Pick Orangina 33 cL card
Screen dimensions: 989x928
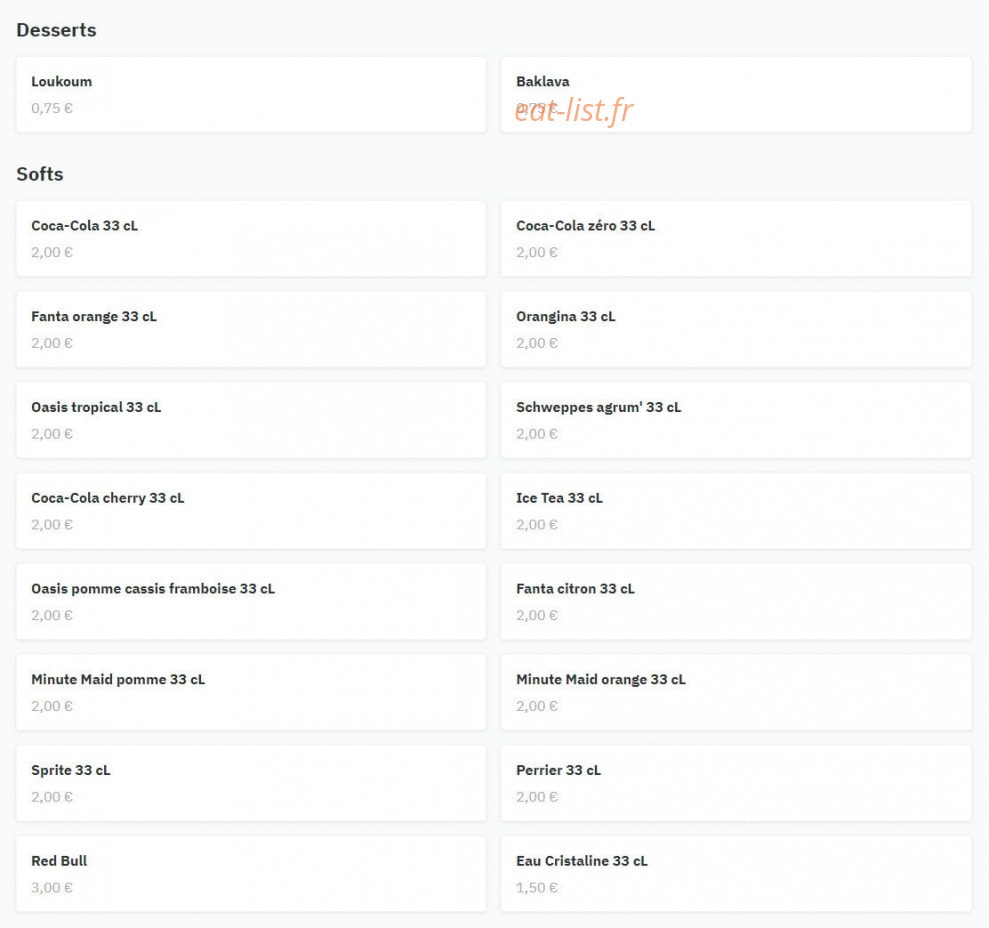point(736,329)
